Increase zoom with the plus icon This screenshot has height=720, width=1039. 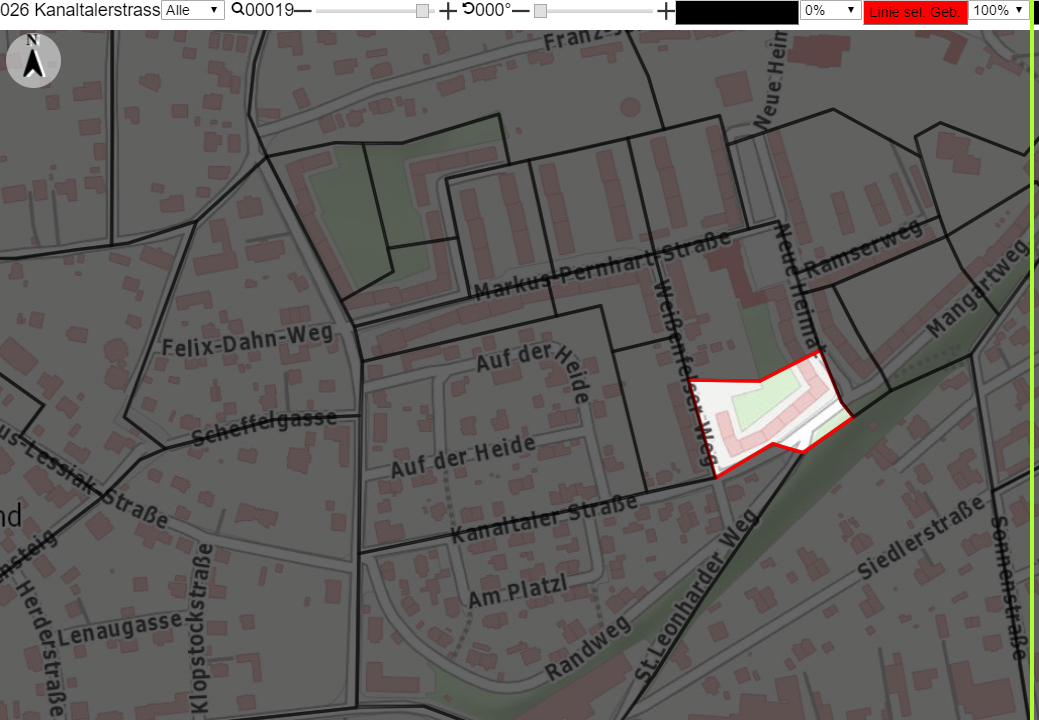[x=448, y=11]
